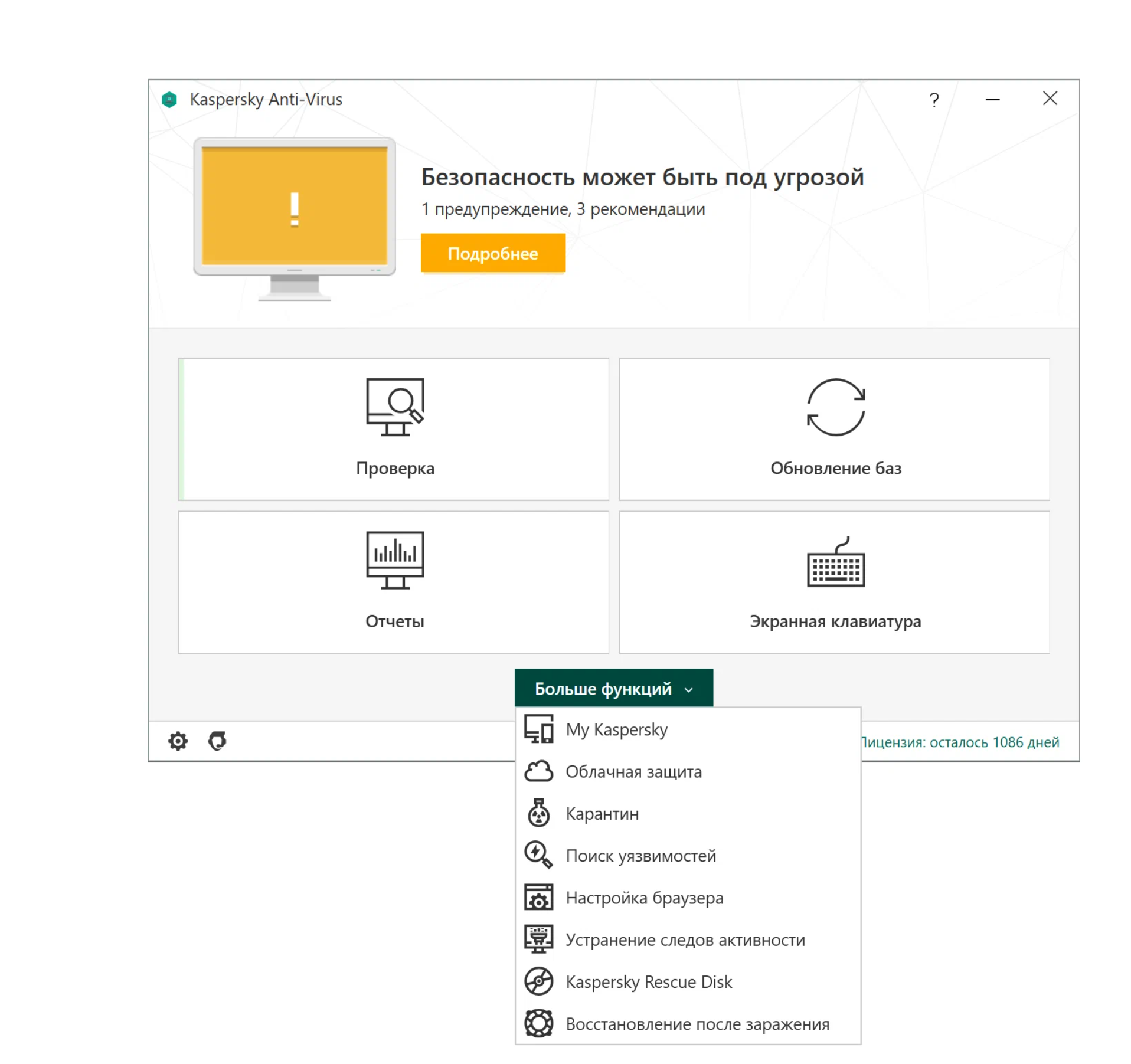The width and height of the screenshot is (1131, 1064).
Task: Click the cloud protection icon
Action: pos(538,771)
